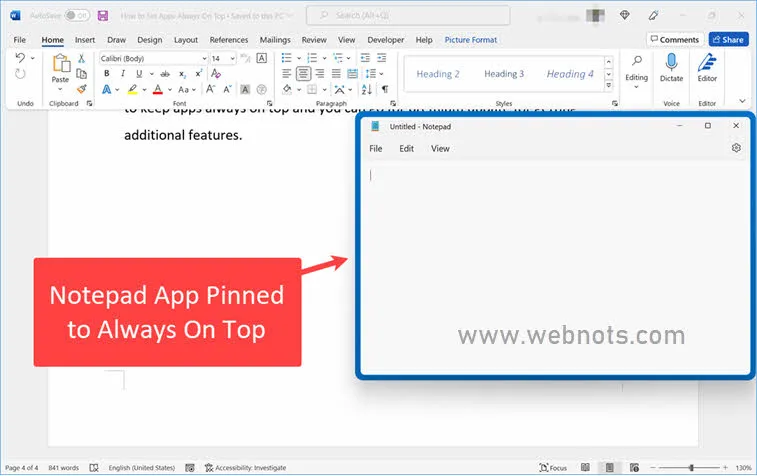Toggle Bold formatting
Image resolution: width=757 pixels, height=476 pixels.
pyautogui.click(x=107, y=73)
